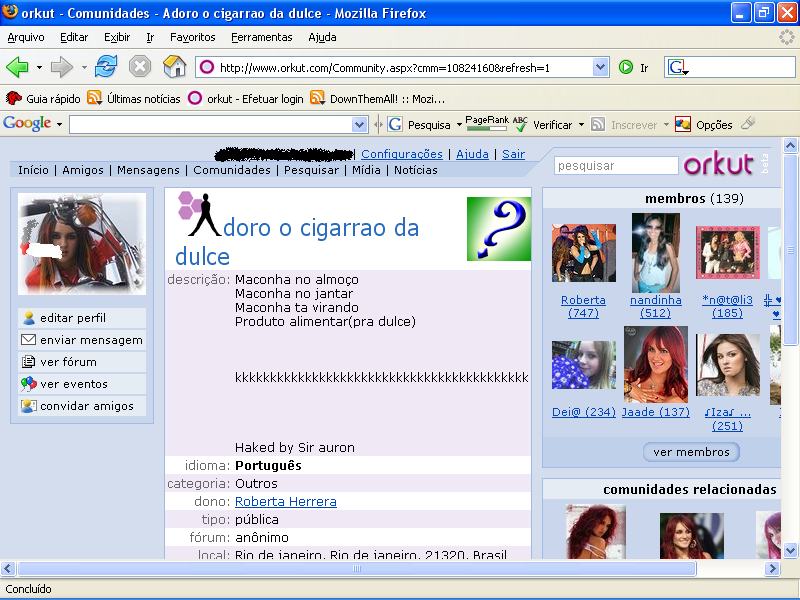Open the Jaade (137) member photo
Image resolution: width=800 pixels, height=600 pixels.
coord(656,365)
